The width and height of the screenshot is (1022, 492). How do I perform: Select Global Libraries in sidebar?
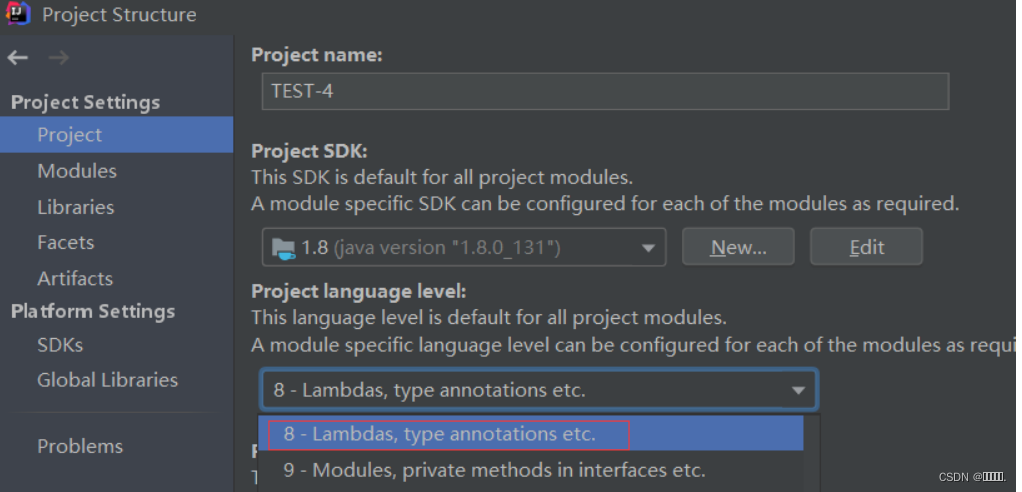coord(107,380)
